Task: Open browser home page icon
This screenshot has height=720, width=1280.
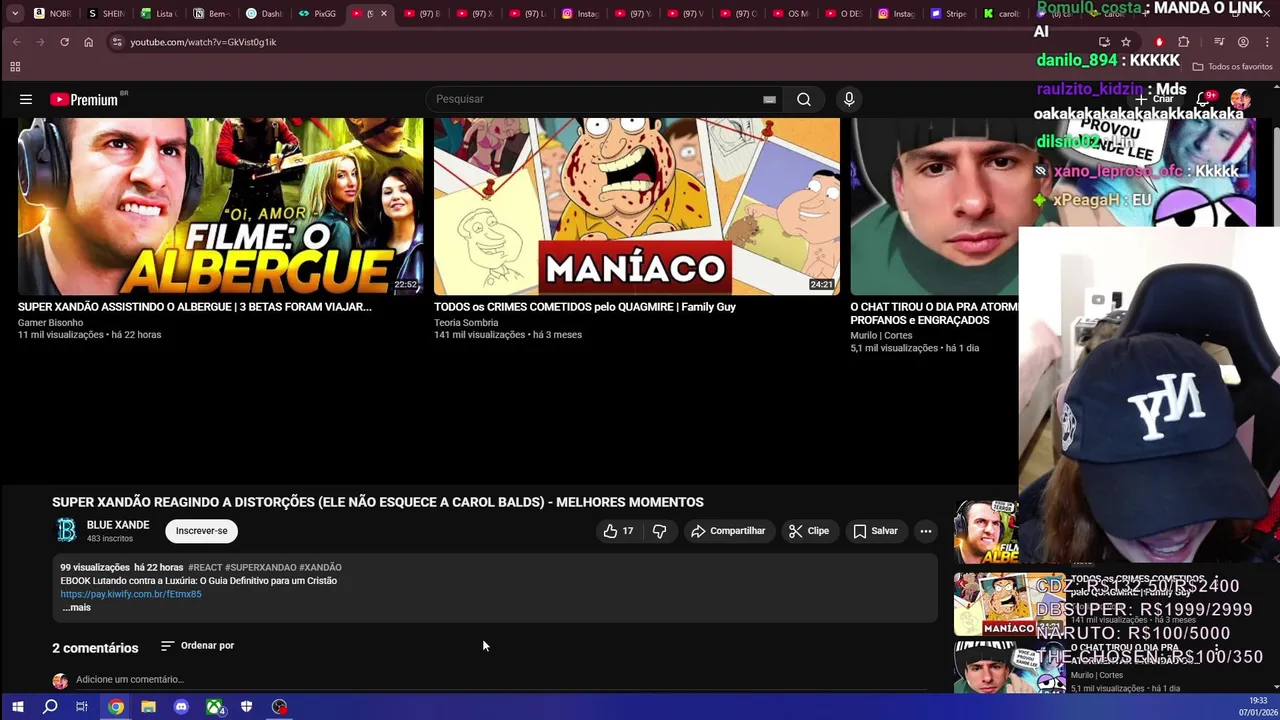Action: tap(88, 42)
